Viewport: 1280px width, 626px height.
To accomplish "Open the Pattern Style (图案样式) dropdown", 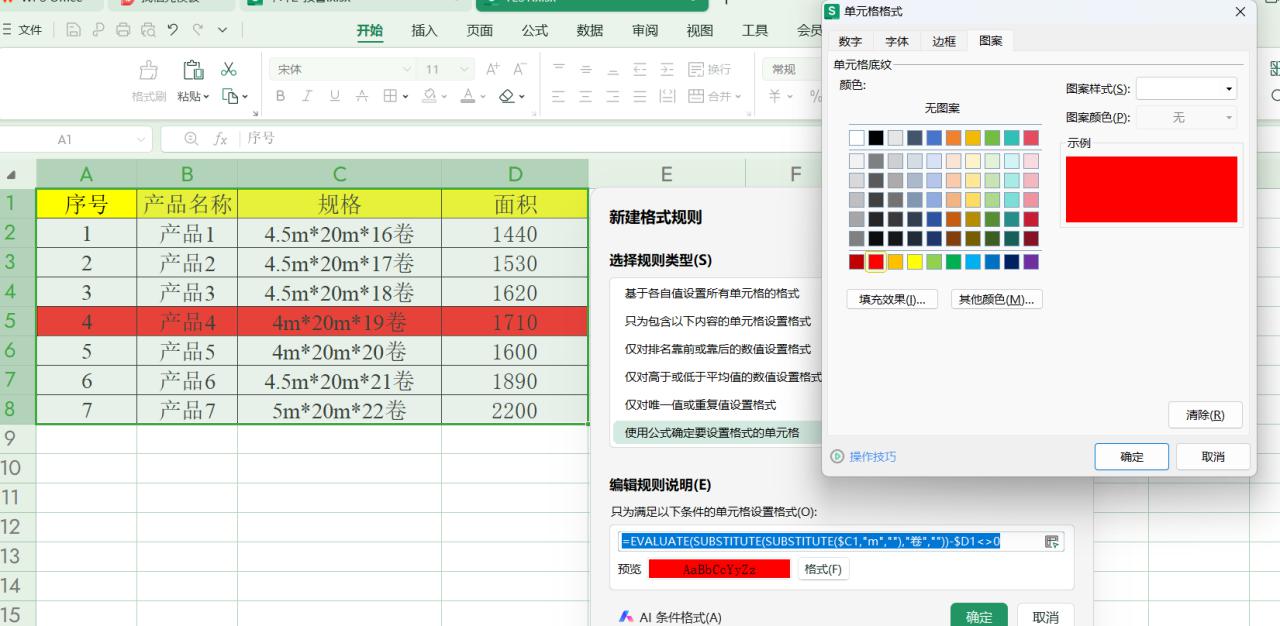I will point(1186,89).
